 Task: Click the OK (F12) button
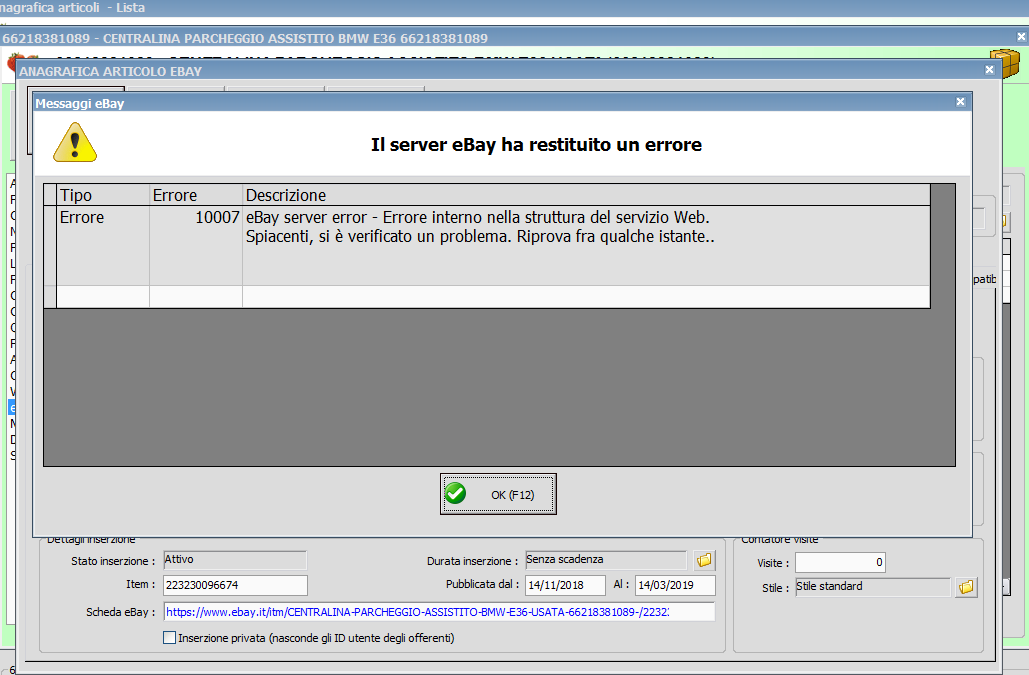(x=498, y=494)
